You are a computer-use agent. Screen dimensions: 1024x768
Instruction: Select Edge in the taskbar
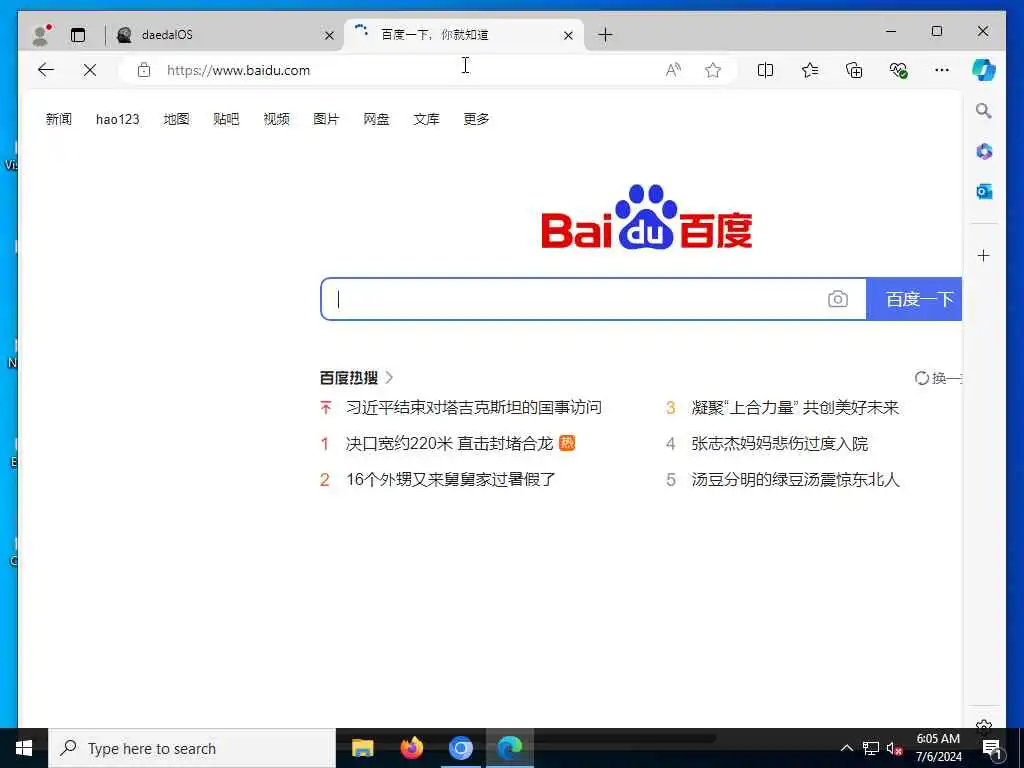[509, 748]
